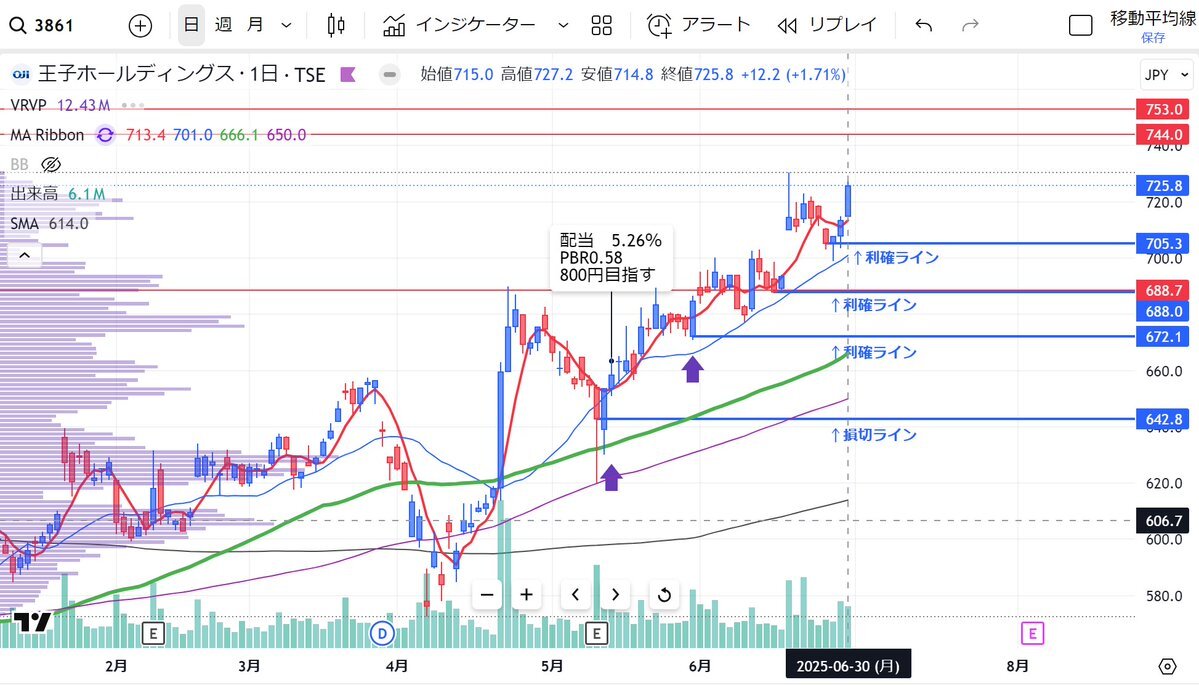Click dividend D marker near April
This screenshot has width=1199, height=685.
(x=382, y=633)
